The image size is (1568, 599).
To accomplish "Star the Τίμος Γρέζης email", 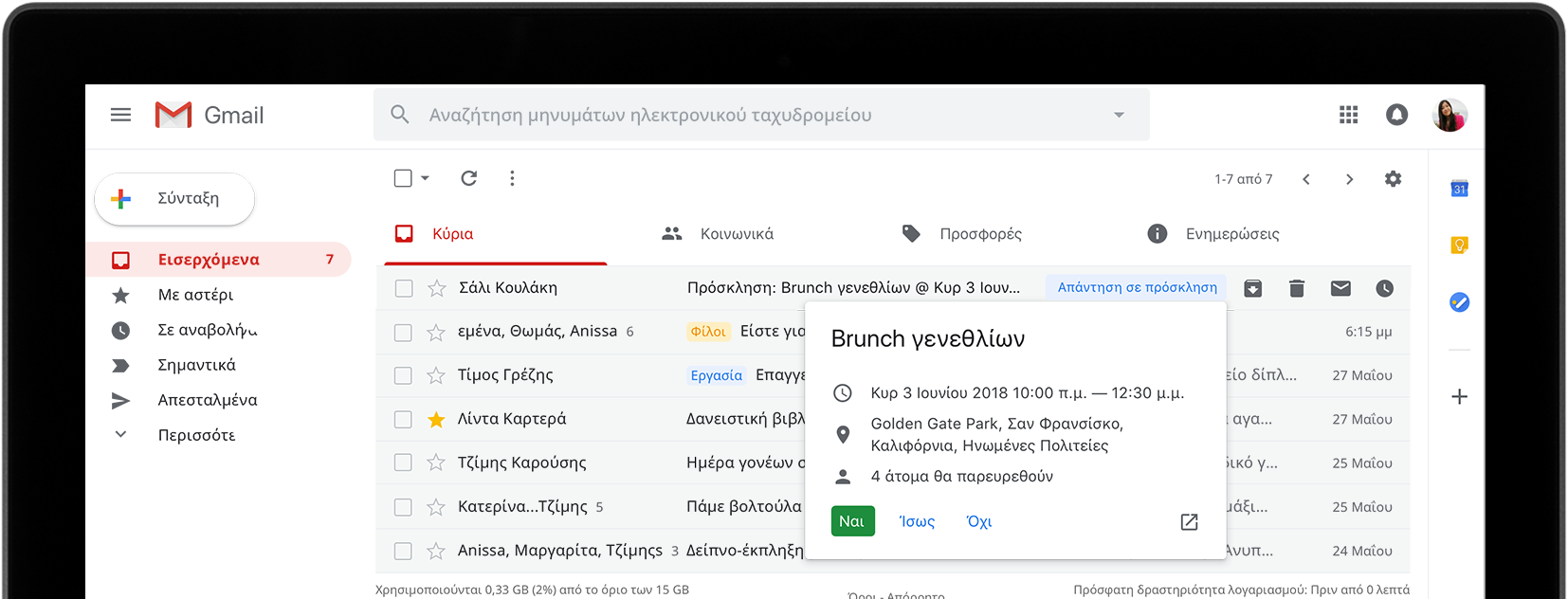I will [x=436, y=375].
